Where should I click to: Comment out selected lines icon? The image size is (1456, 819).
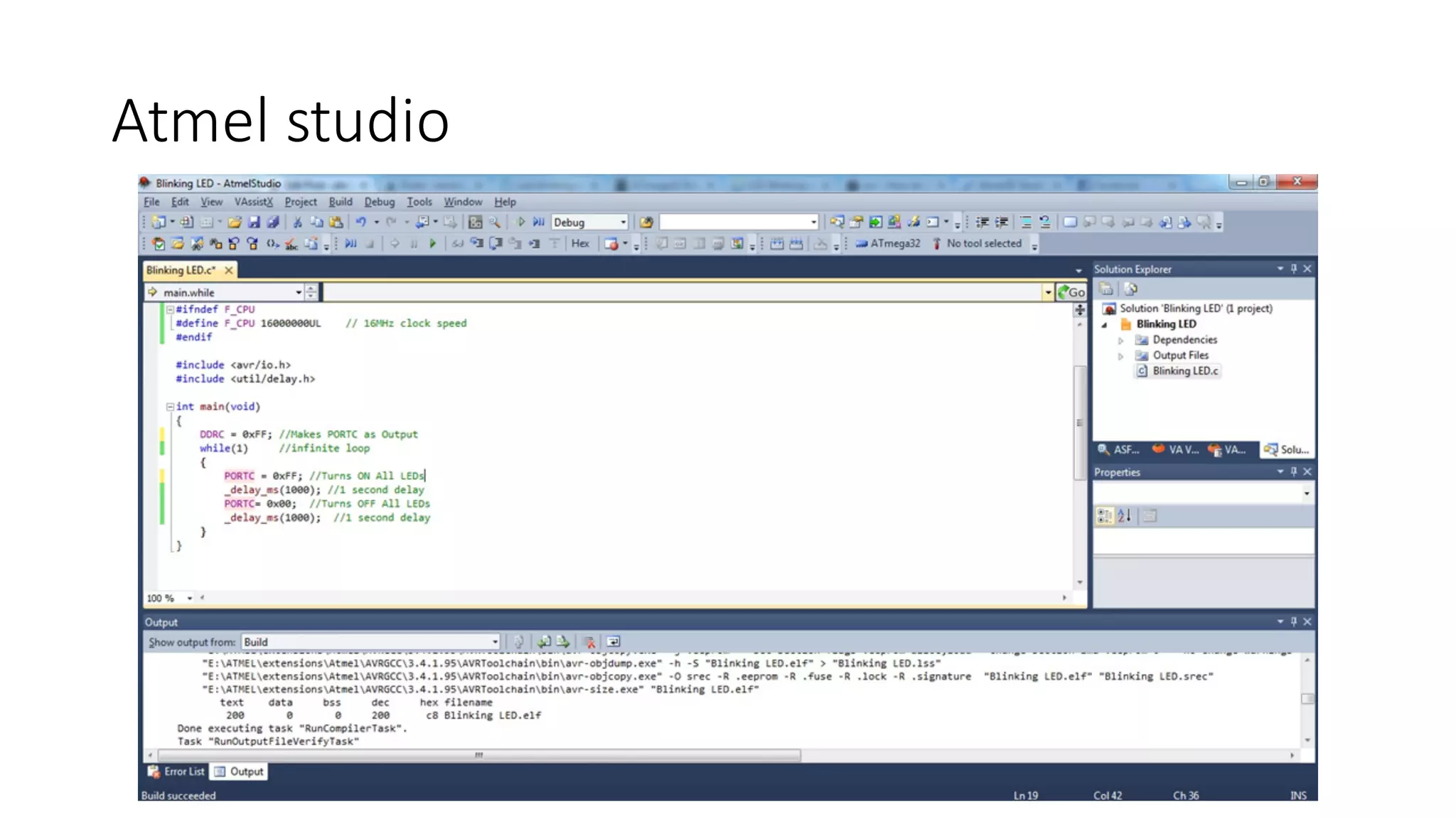(x=1026, y=223)
